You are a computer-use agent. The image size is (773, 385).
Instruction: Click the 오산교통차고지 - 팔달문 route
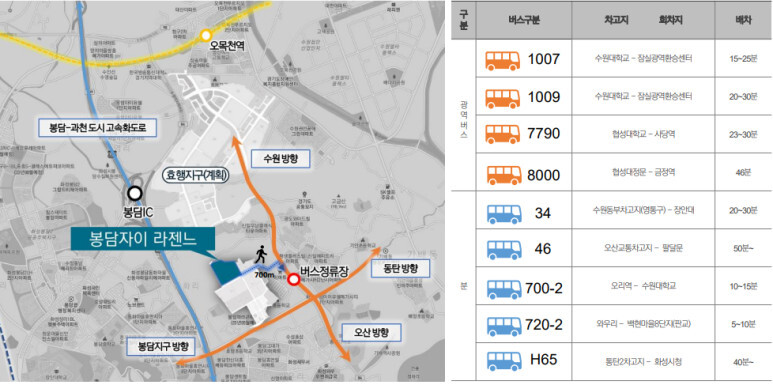tap(644, 248)
